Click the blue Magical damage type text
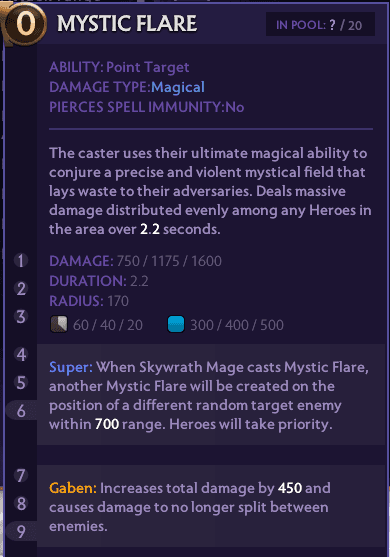This screenshot has width=390, height=557. tap(178, 87)
